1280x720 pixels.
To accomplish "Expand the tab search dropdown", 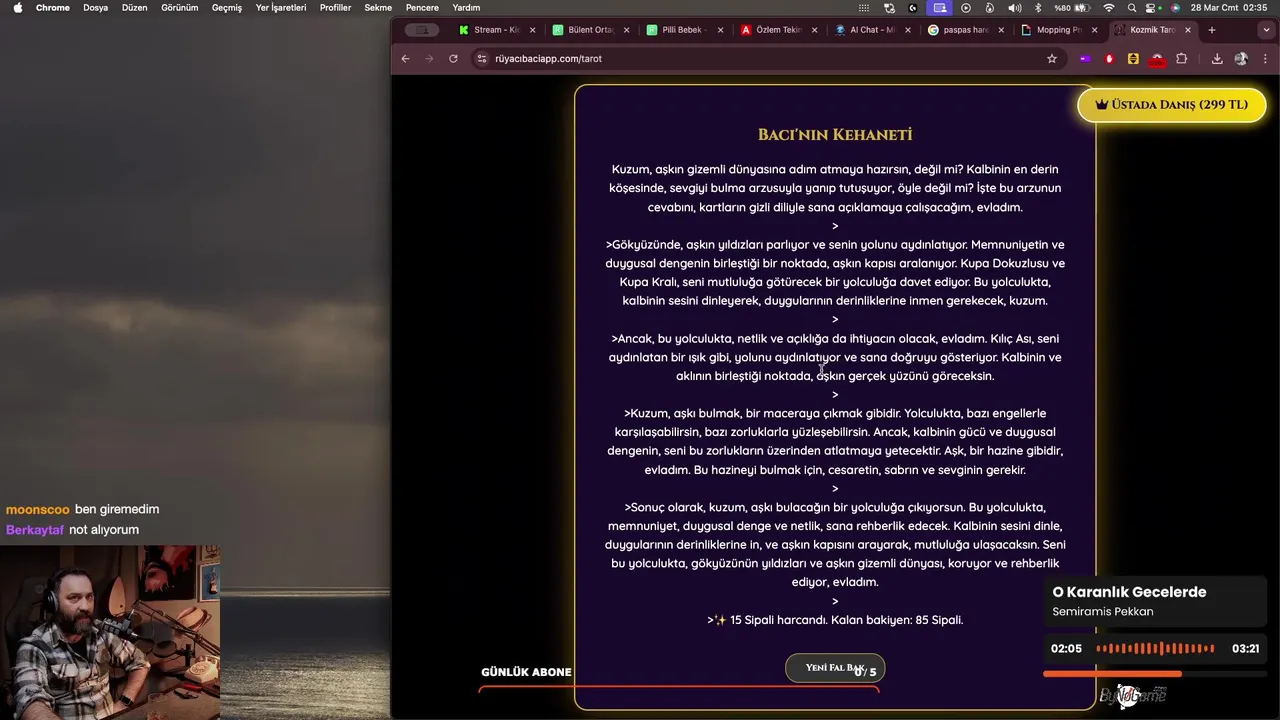I will [x=1267, y=30].
